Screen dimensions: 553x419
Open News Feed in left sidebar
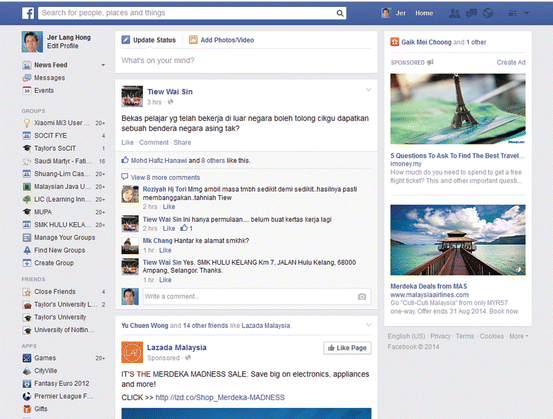click(x=50, y=65)
